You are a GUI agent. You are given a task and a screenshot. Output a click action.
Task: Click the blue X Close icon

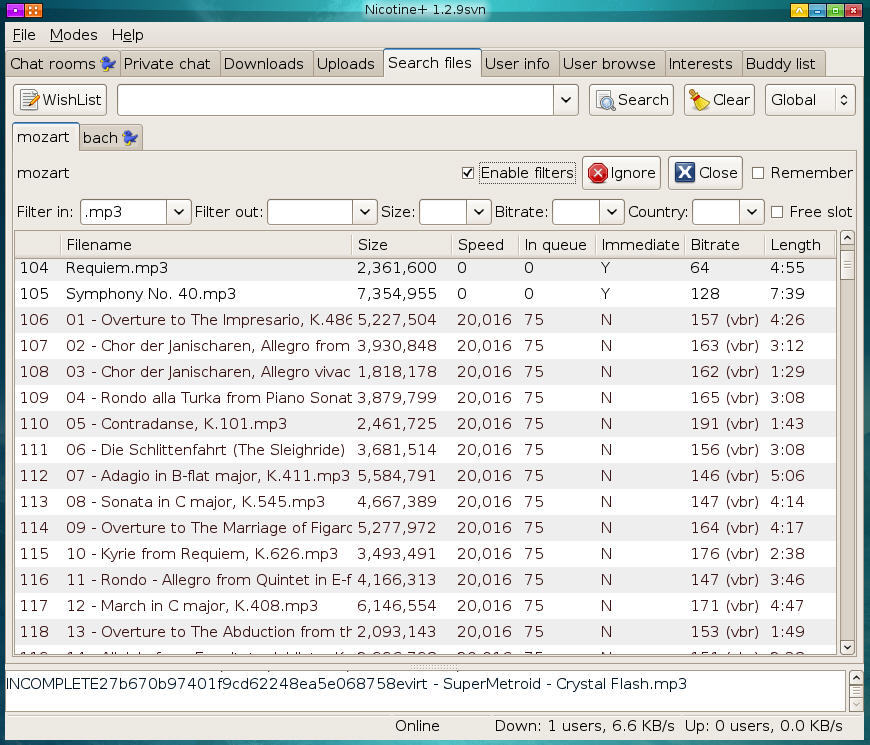pyautogui.click(x=686, y=172)
